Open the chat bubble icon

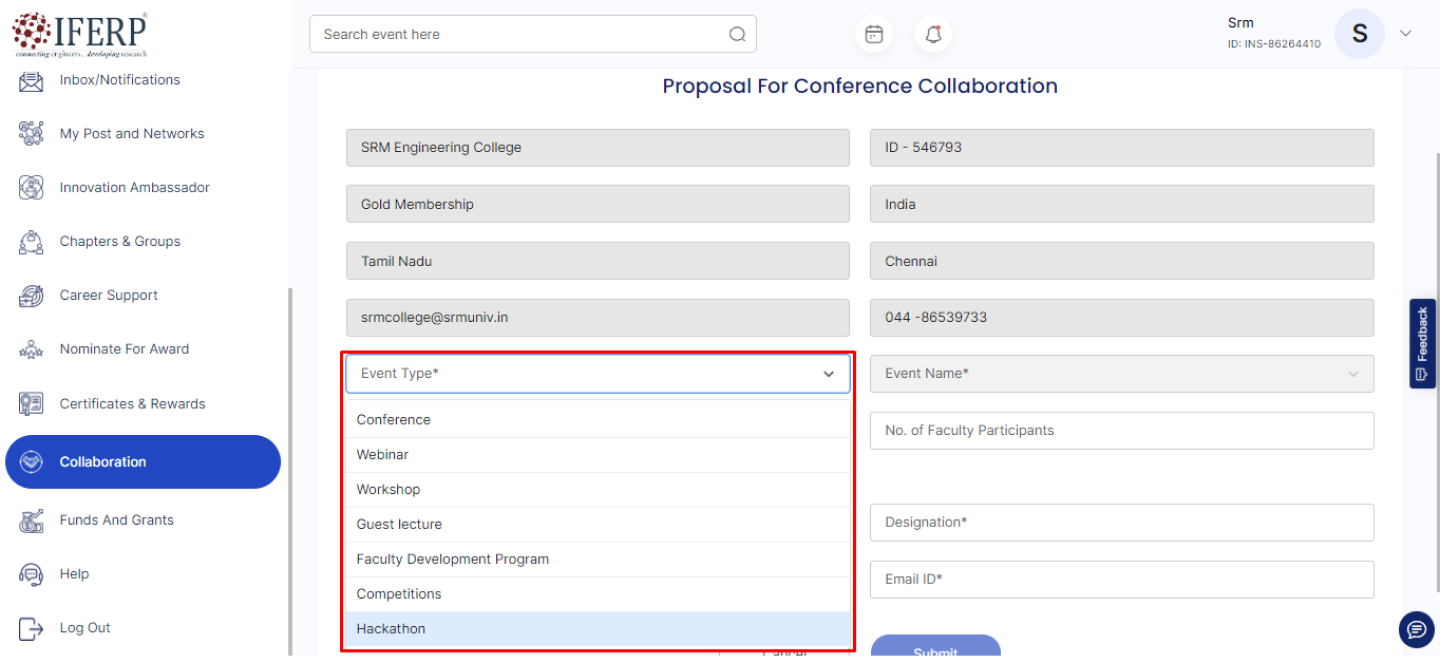(x=1416, y=629)
